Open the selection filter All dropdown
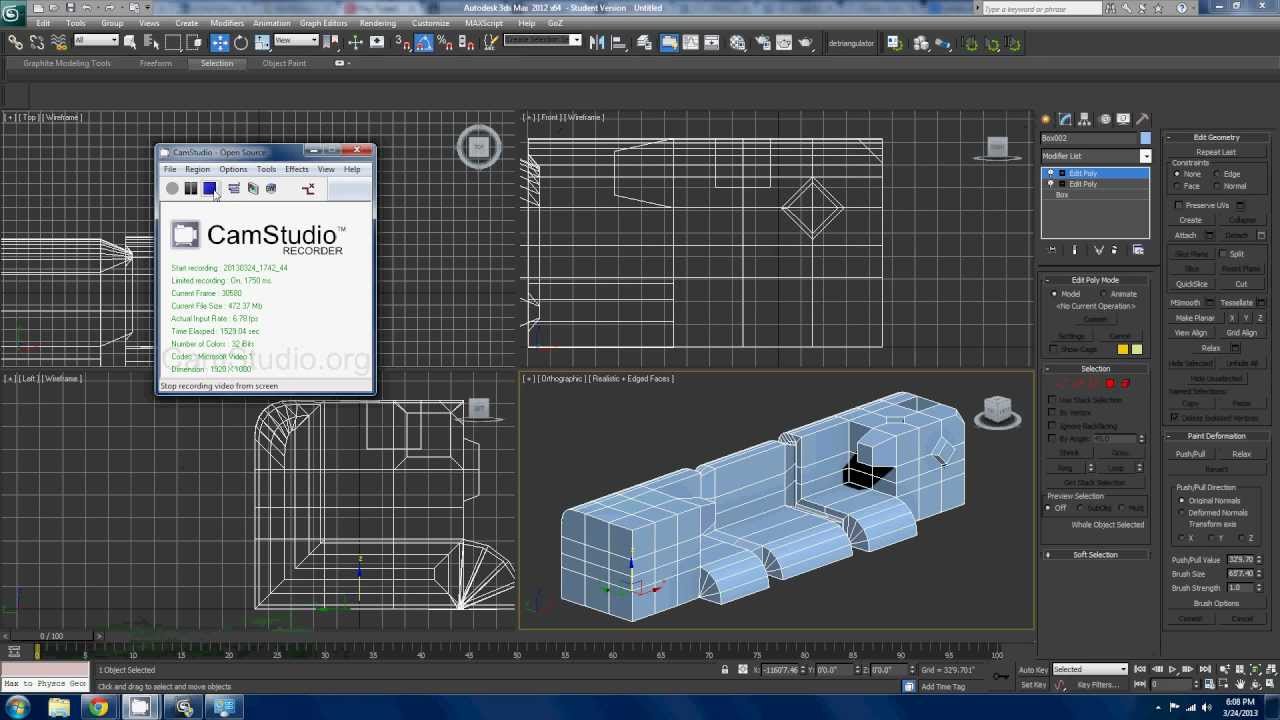The width and height of the screenshot is (1280, 720). [96, 41]
